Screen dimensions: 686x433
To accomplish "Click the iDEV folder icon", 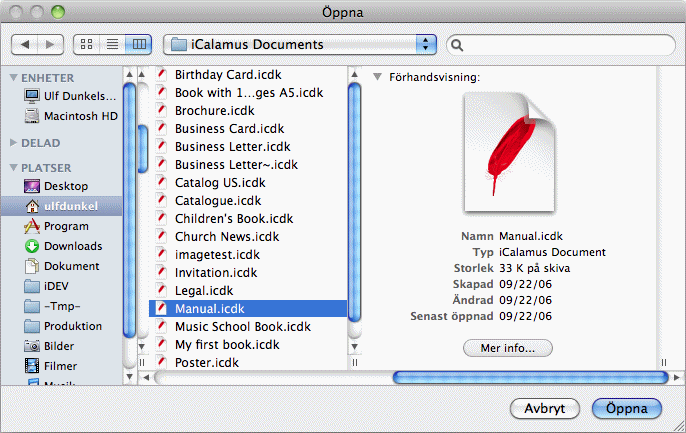I will coord(32,286).
